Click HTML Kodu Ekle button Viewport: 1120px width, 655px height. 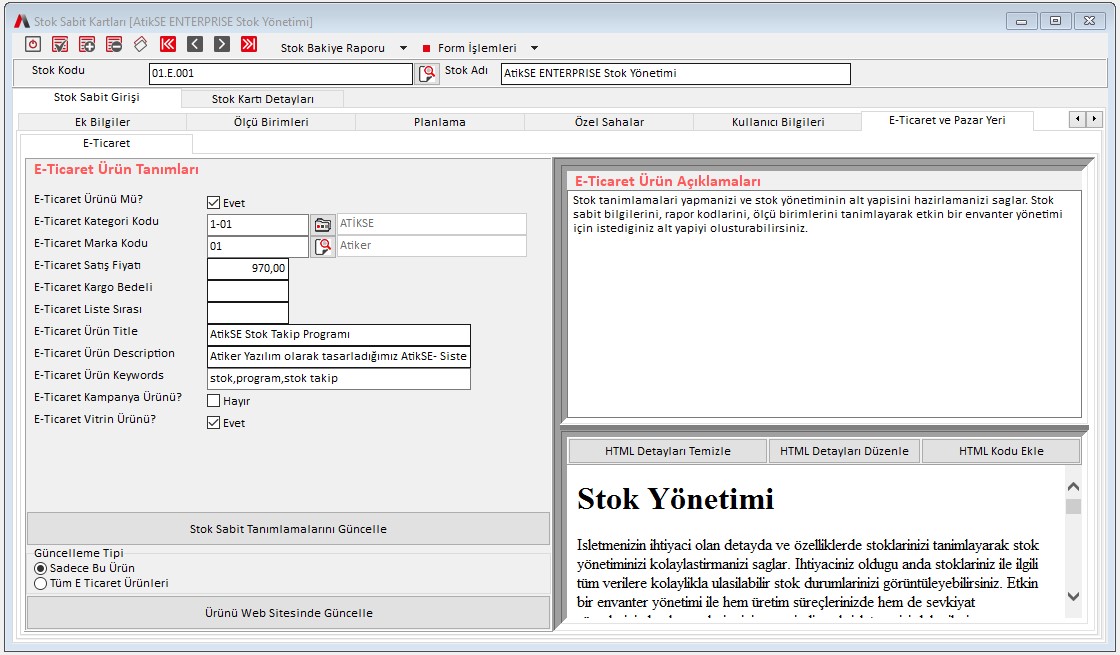tap(1001, 451)
